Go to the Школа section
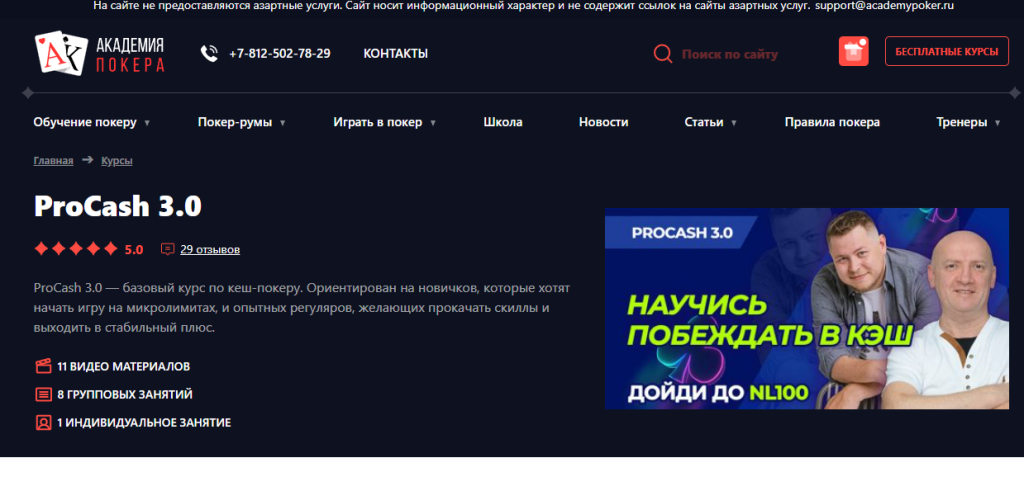 [503, 122]
